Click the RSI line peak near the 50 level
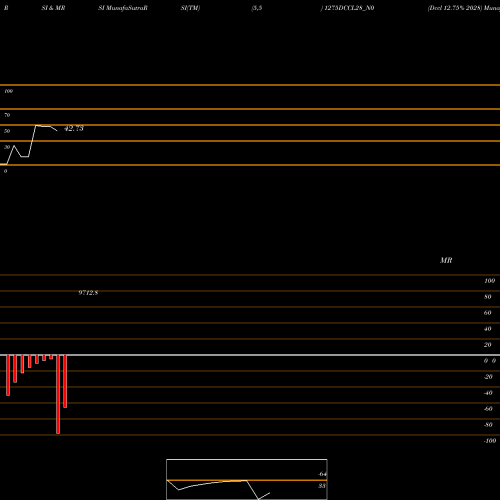The image size is (500, 500). [x=36, y=126]
